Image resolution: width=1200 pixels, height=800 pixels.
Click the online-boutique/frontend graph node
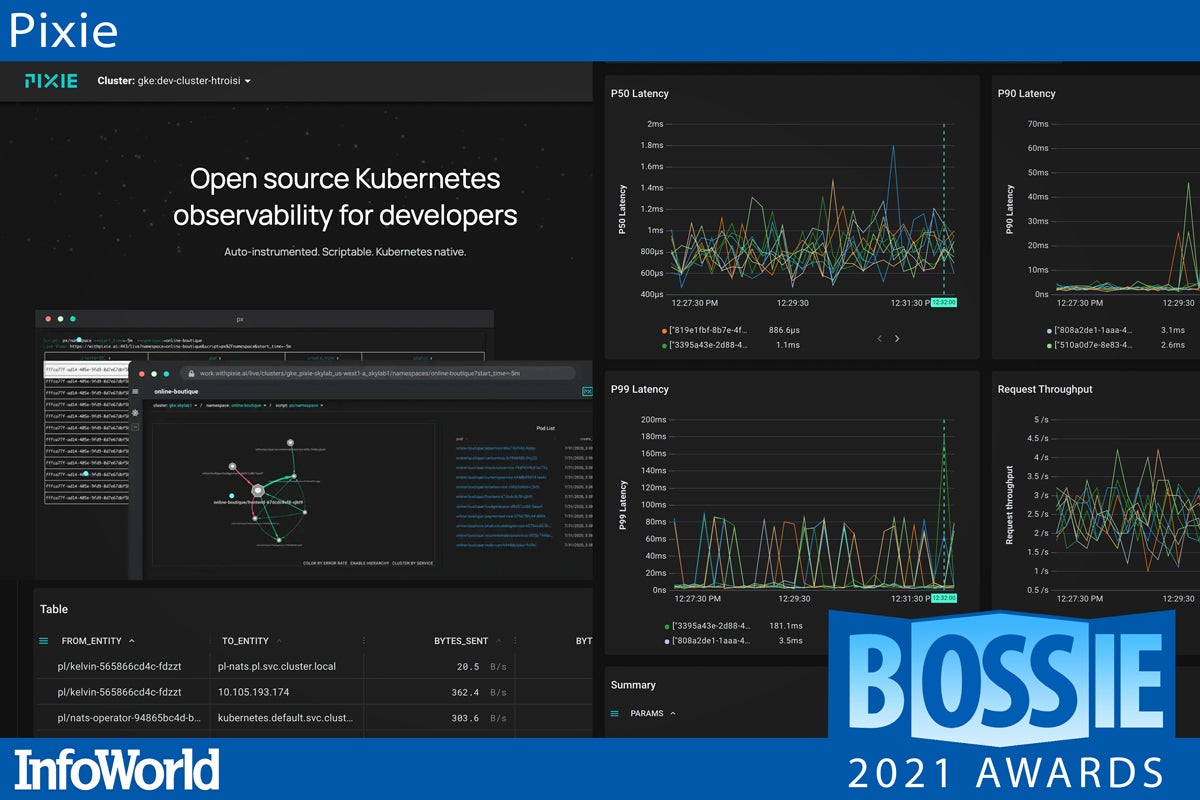pos(257,490)
